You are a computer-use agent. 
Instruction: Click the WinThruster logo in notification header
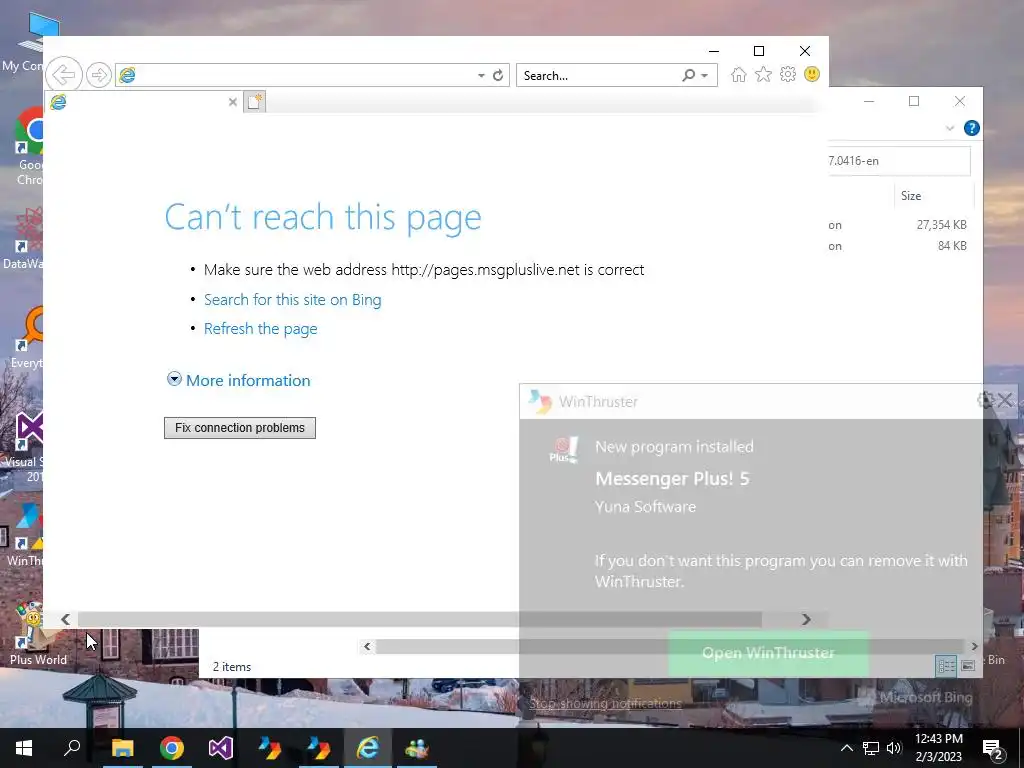(540, 402)
